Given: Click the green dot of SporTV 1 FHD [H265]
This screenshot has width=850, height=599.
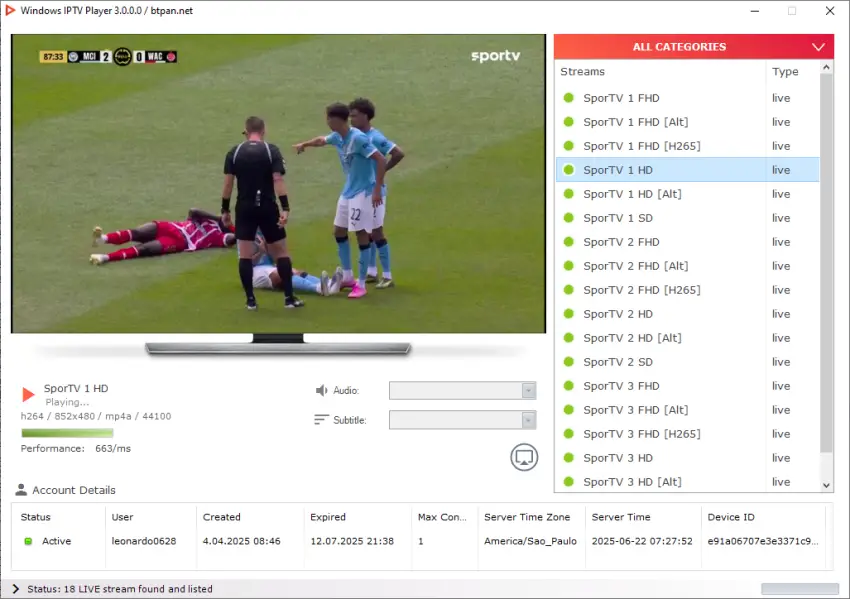Looking at the screenshot, I should pyautogui.click(x=569, y=146).
